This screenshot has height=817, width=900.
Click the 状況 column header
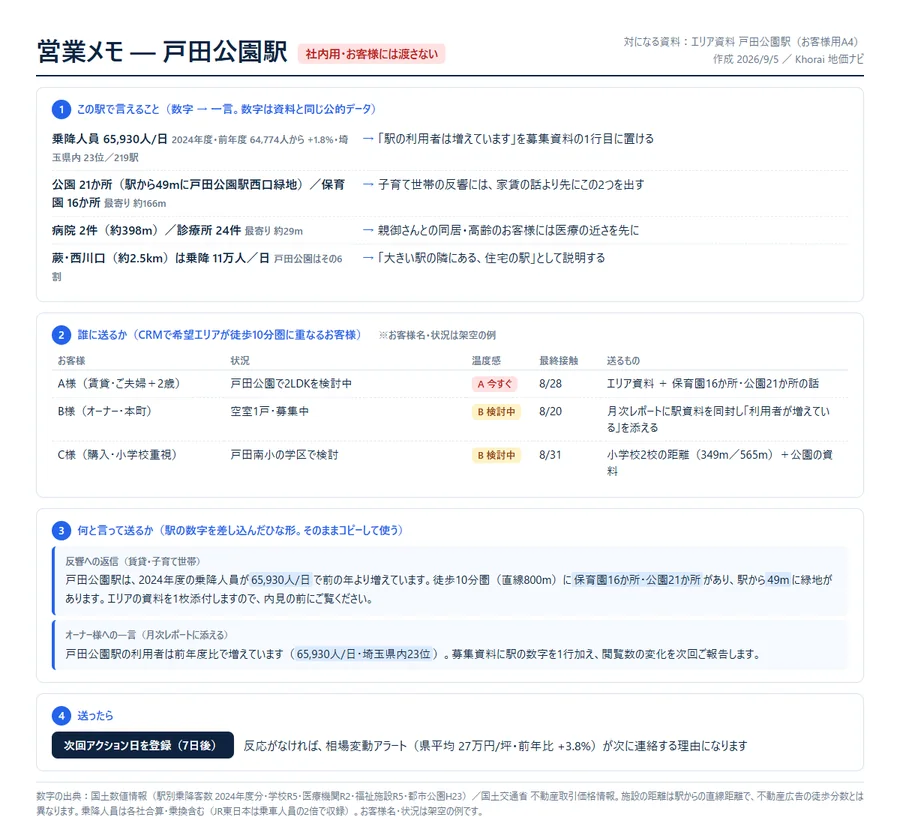click(x=240, y=361)
